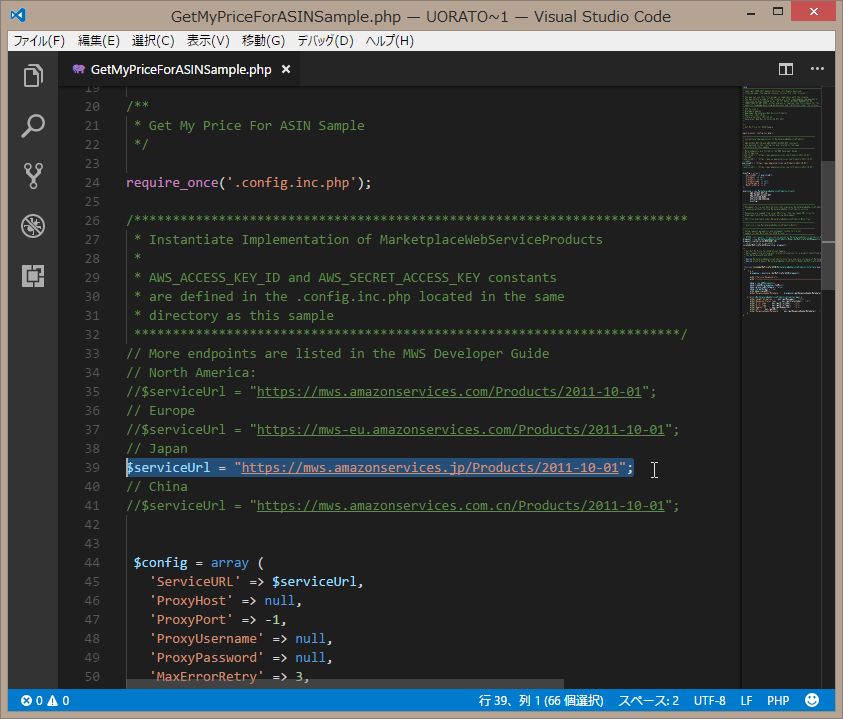Click the 'MaxErrorRetry' key on line 50
Image resolution: width=843 pixels, height=719 pixels.
point(206,676)
